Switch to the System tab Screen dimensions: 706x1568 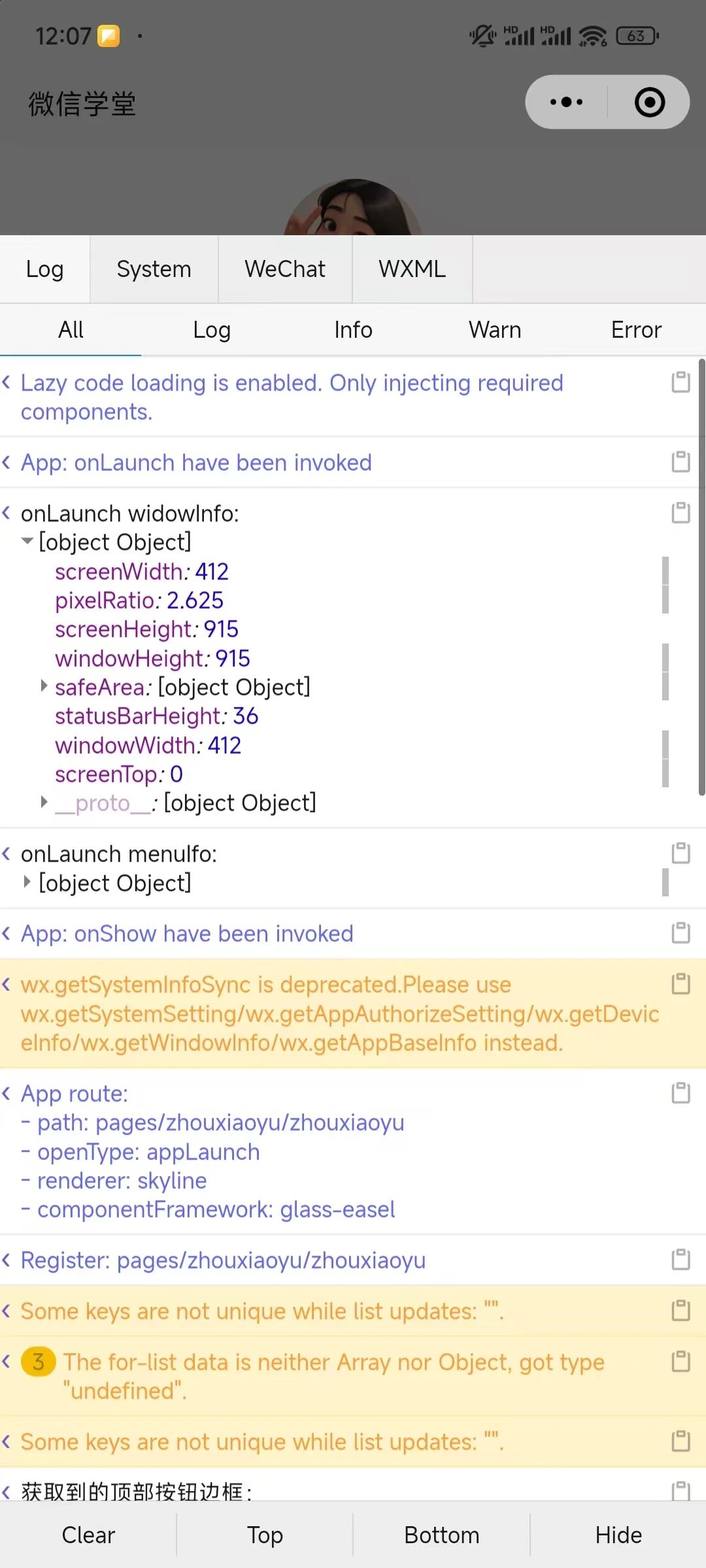[x=154, y=269]
